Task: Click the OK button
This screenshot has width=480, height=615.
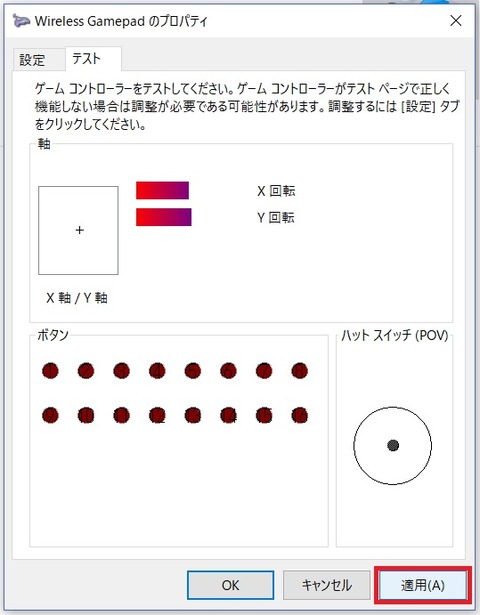Action: 230,585
